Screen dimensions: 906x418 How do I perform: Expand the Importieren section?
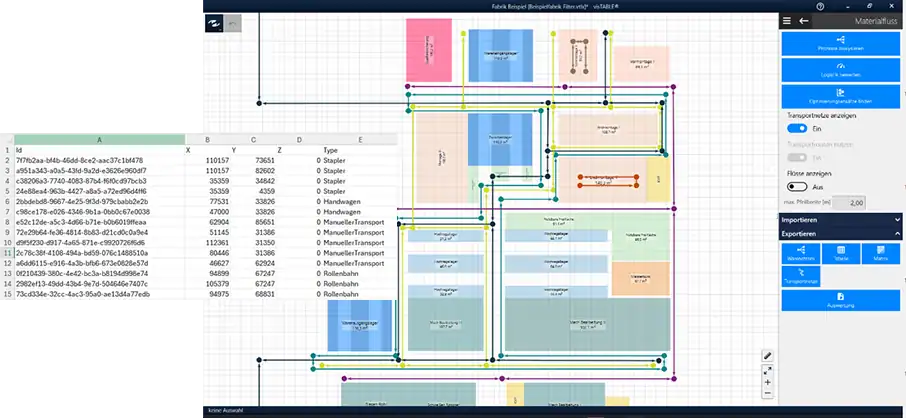[841, 220]
